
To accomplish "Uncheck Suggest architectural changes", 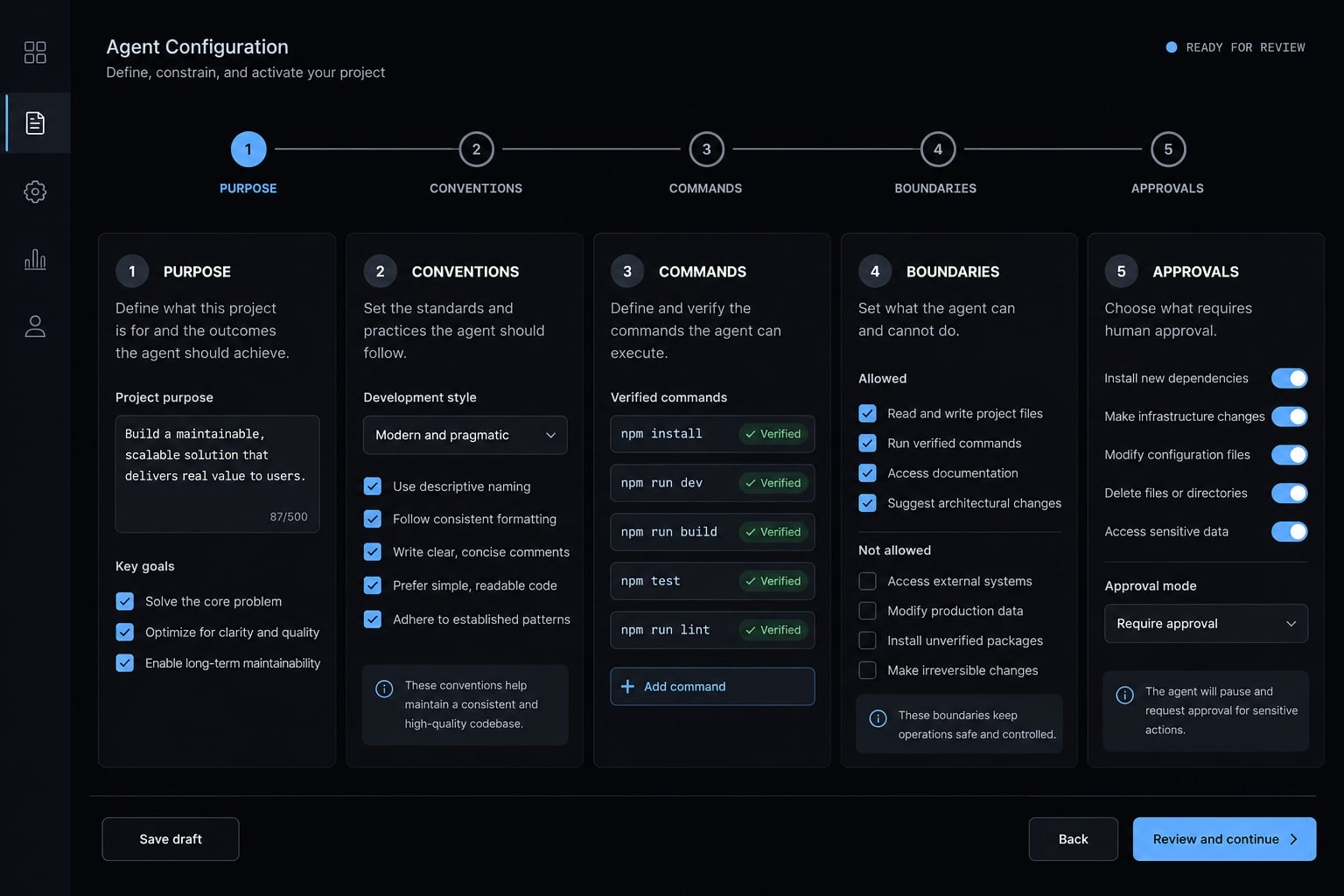I will (x=867, y=502).
